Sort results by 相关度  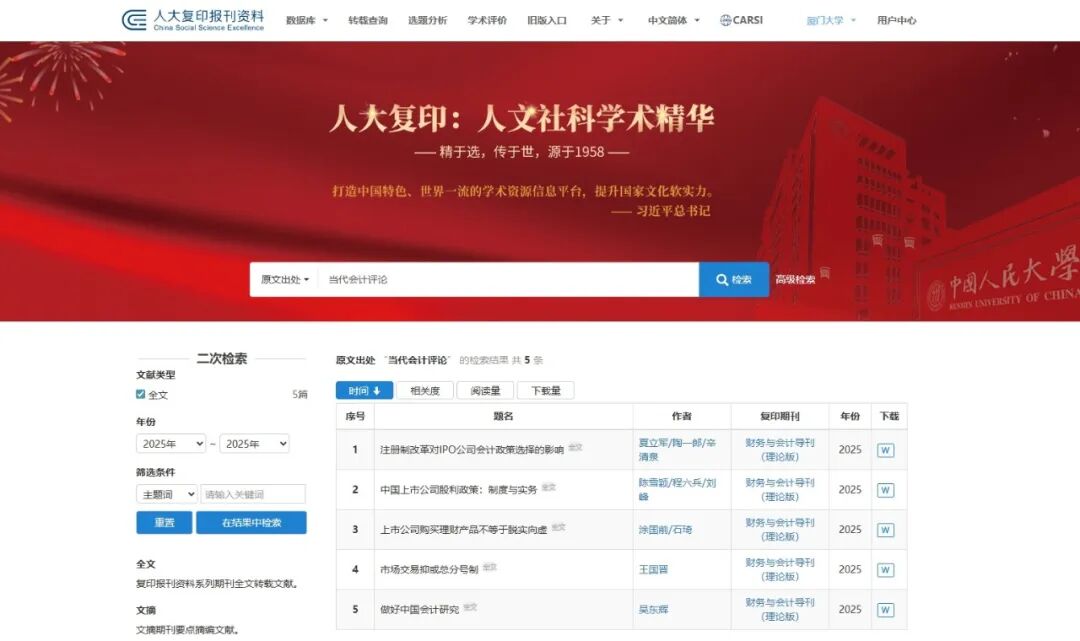(425, 390)
